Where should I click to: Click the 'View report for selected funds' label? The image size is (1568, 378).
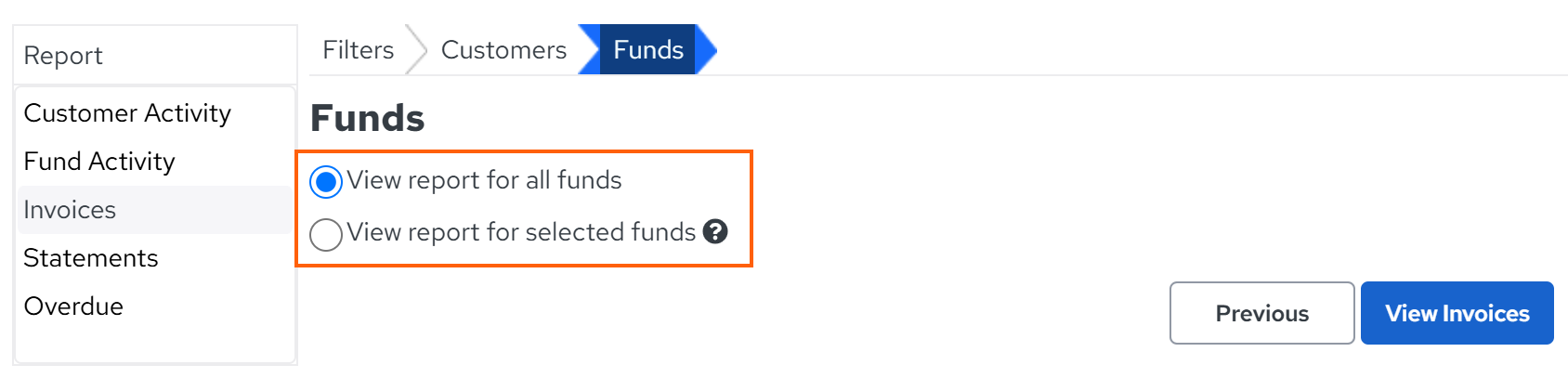click(x=521, y=232)
